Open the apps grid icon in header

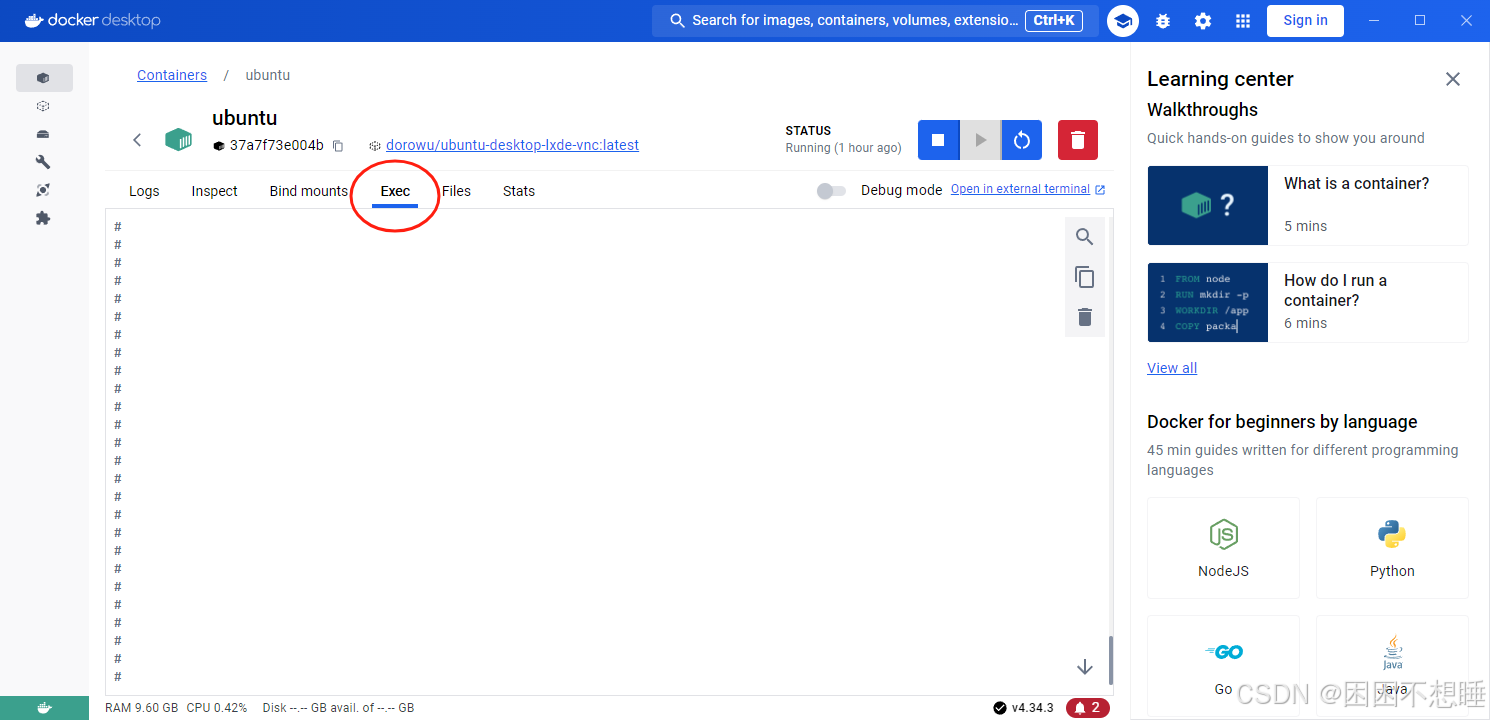pyautogui.click(x=1243, y=21)
